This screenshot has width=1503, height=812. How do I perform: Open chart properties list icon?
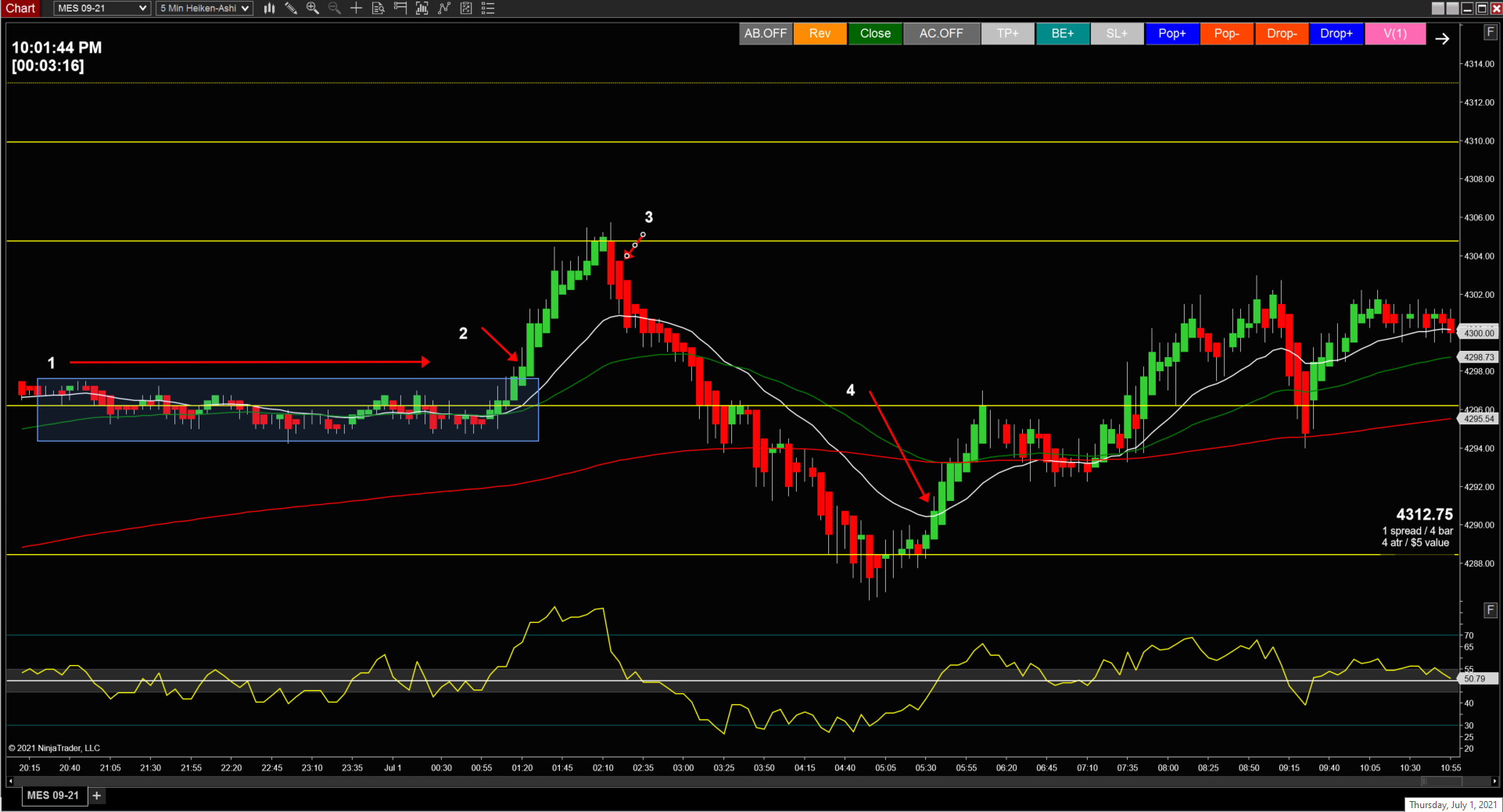(488, 8)
